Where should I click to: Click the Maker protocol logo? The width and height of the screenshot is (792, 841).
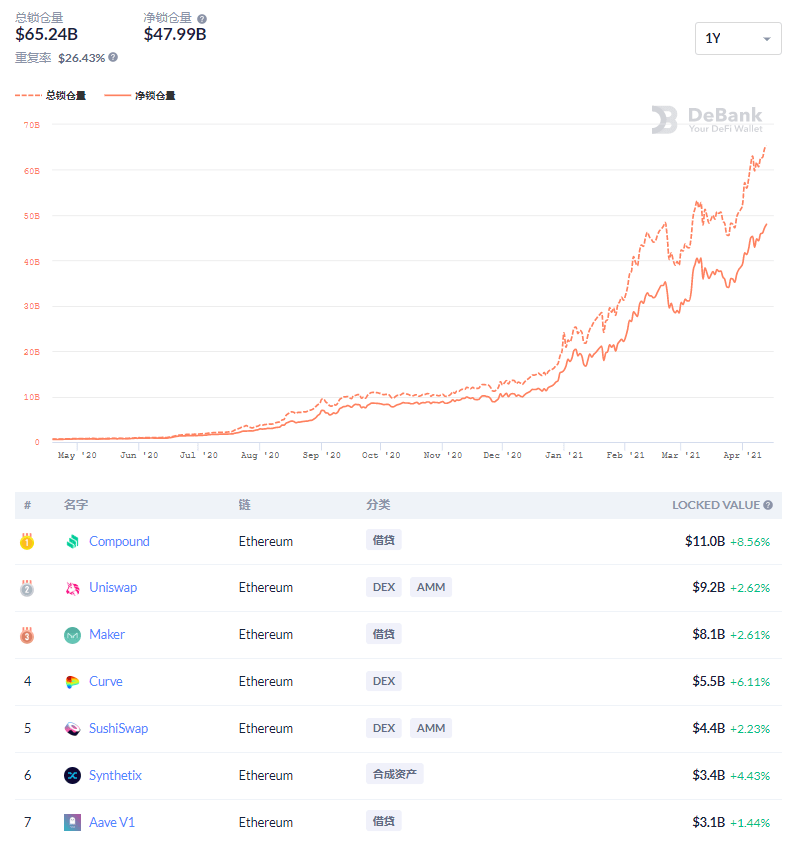coord(72,635)
